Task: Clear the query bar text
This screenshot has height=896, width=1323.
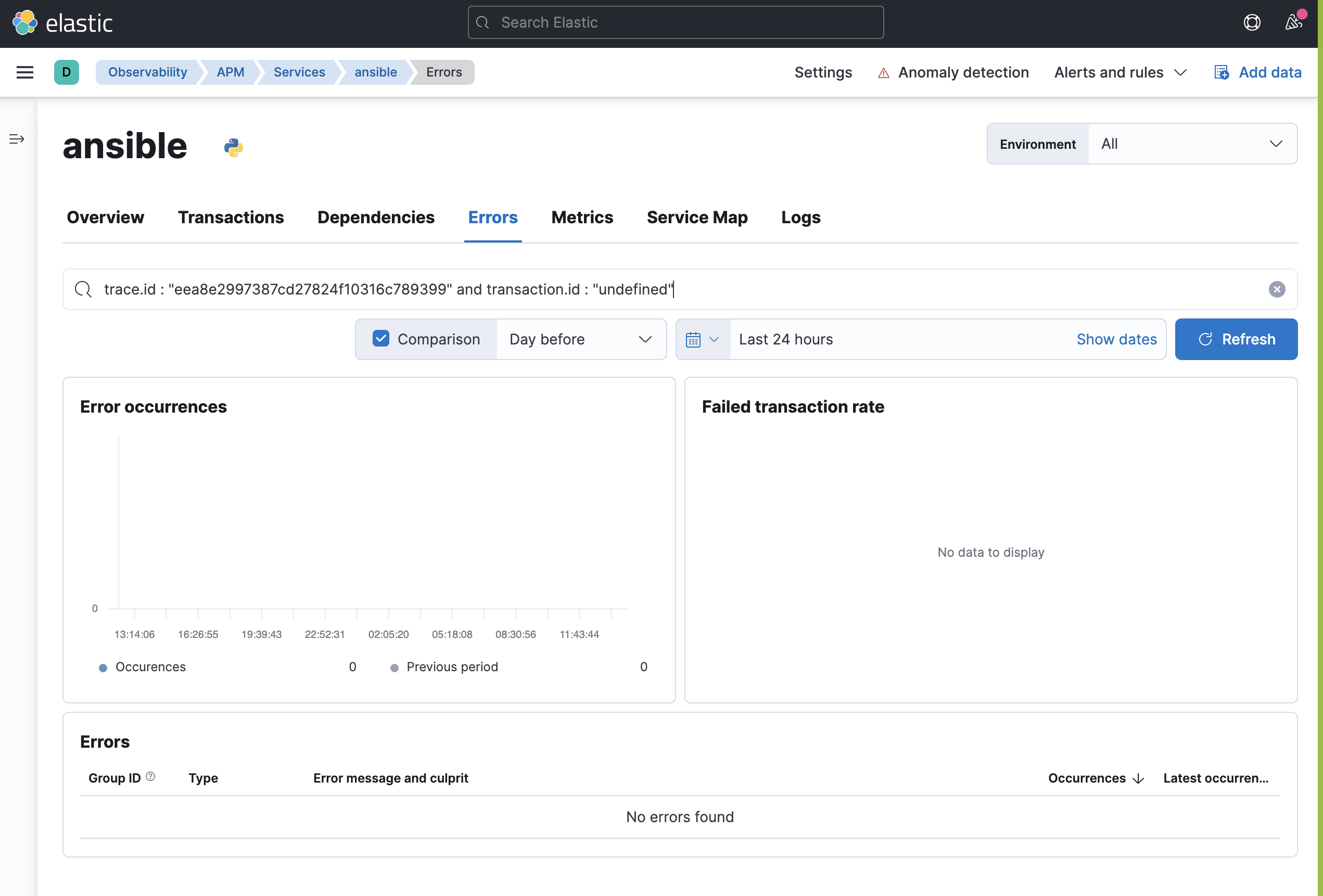Action: 1276,289
